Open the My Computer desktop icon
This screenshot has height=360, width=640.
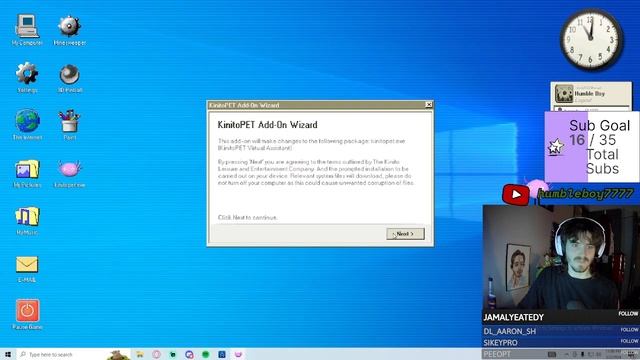[27, 29]
